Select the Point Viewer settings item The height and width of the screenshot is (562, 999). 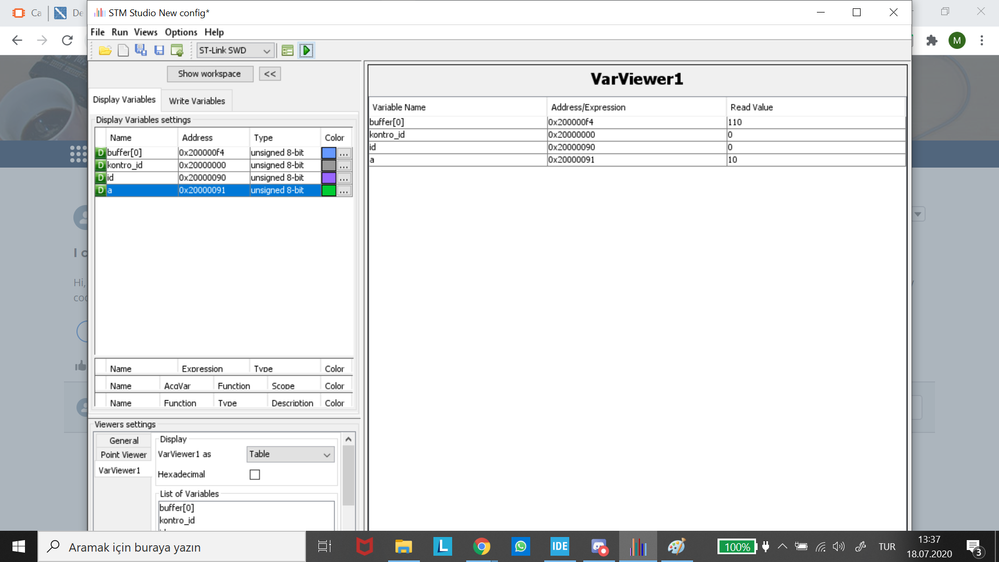click(x=124, y=455)
